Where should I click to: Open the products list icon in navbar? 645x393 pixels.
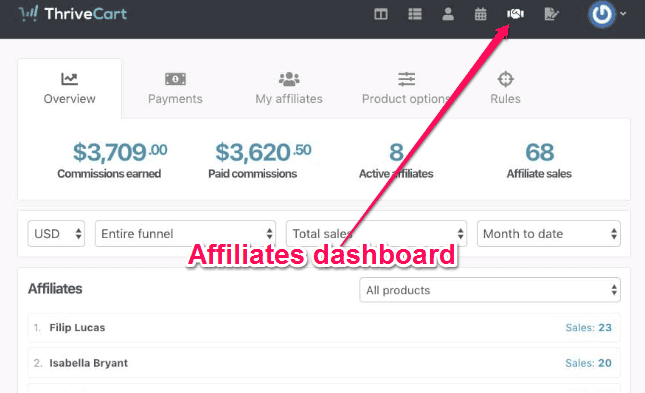click(415, 14)
